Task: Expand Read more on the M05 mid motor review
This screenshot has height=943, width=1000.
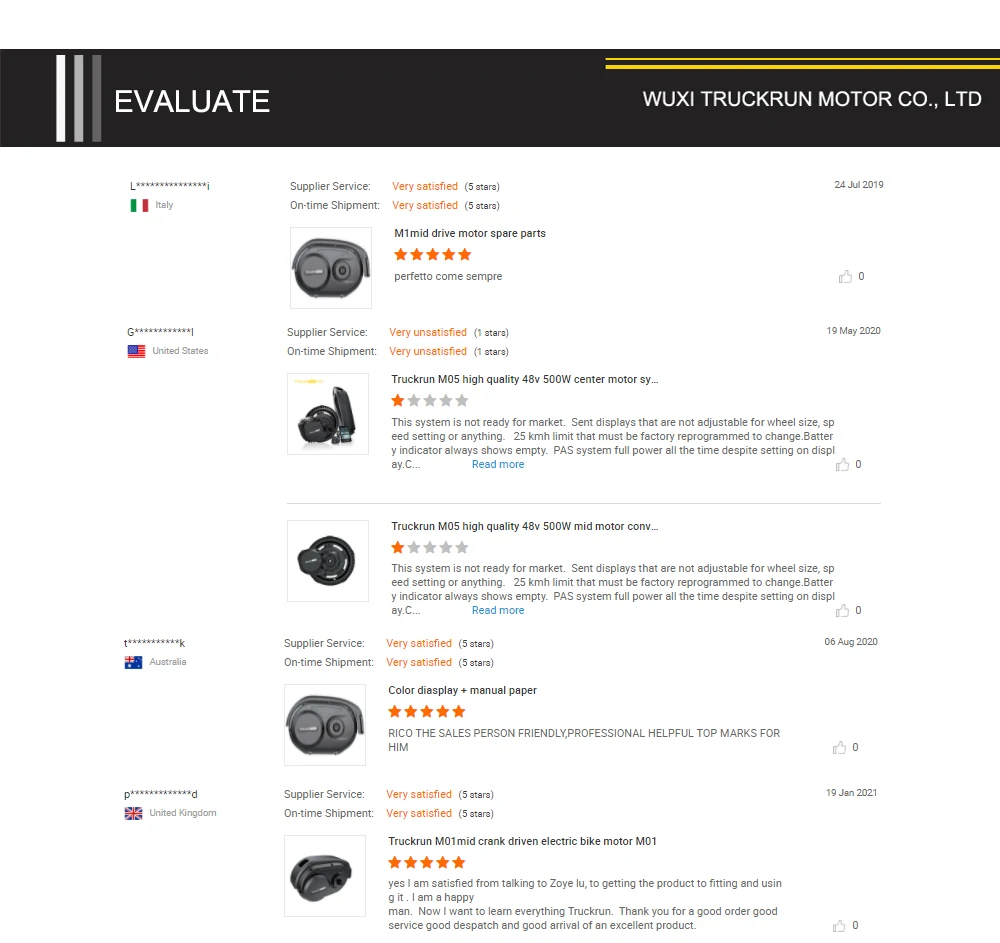Action: coord(498,610)
